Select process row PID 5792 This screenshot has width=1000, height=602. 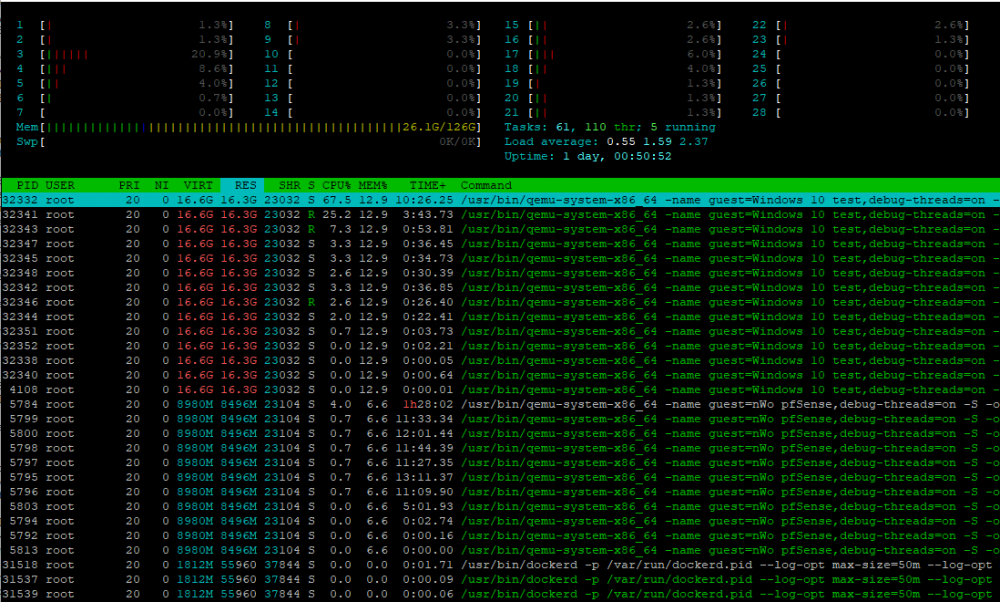(x=500, y=536)
